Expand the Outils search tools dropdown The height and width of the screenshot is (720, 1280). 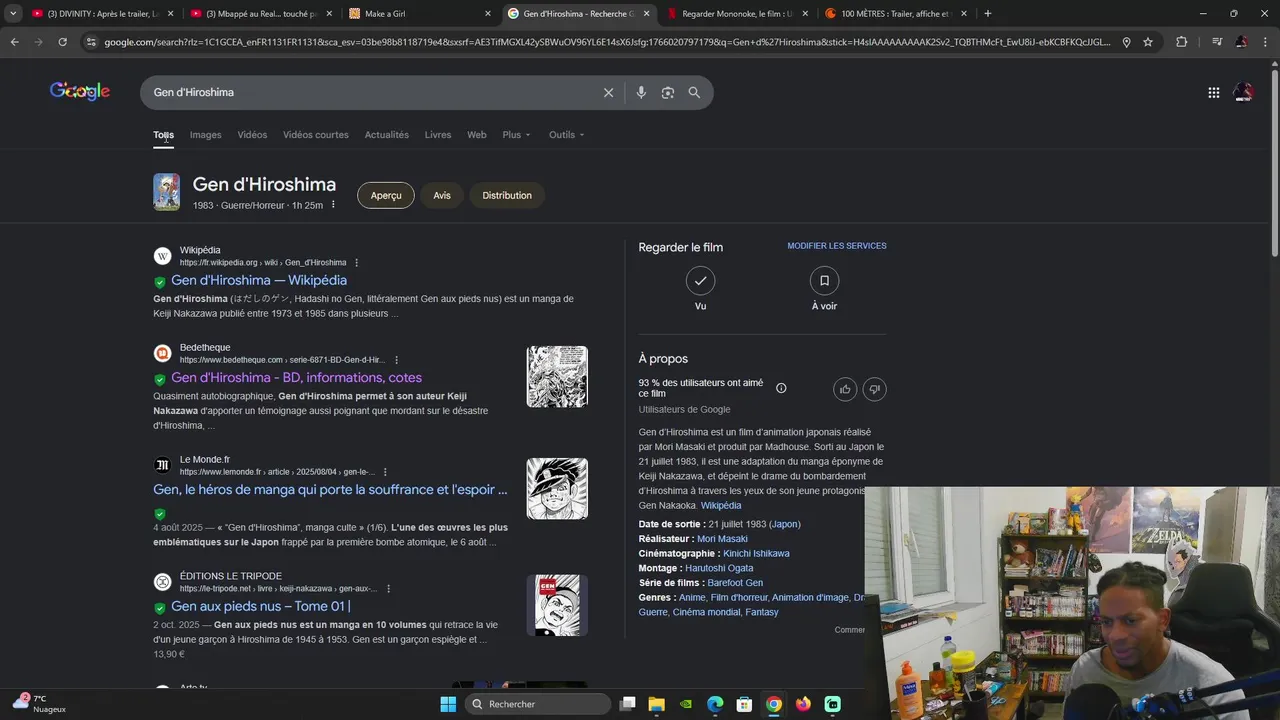point(566,135)
